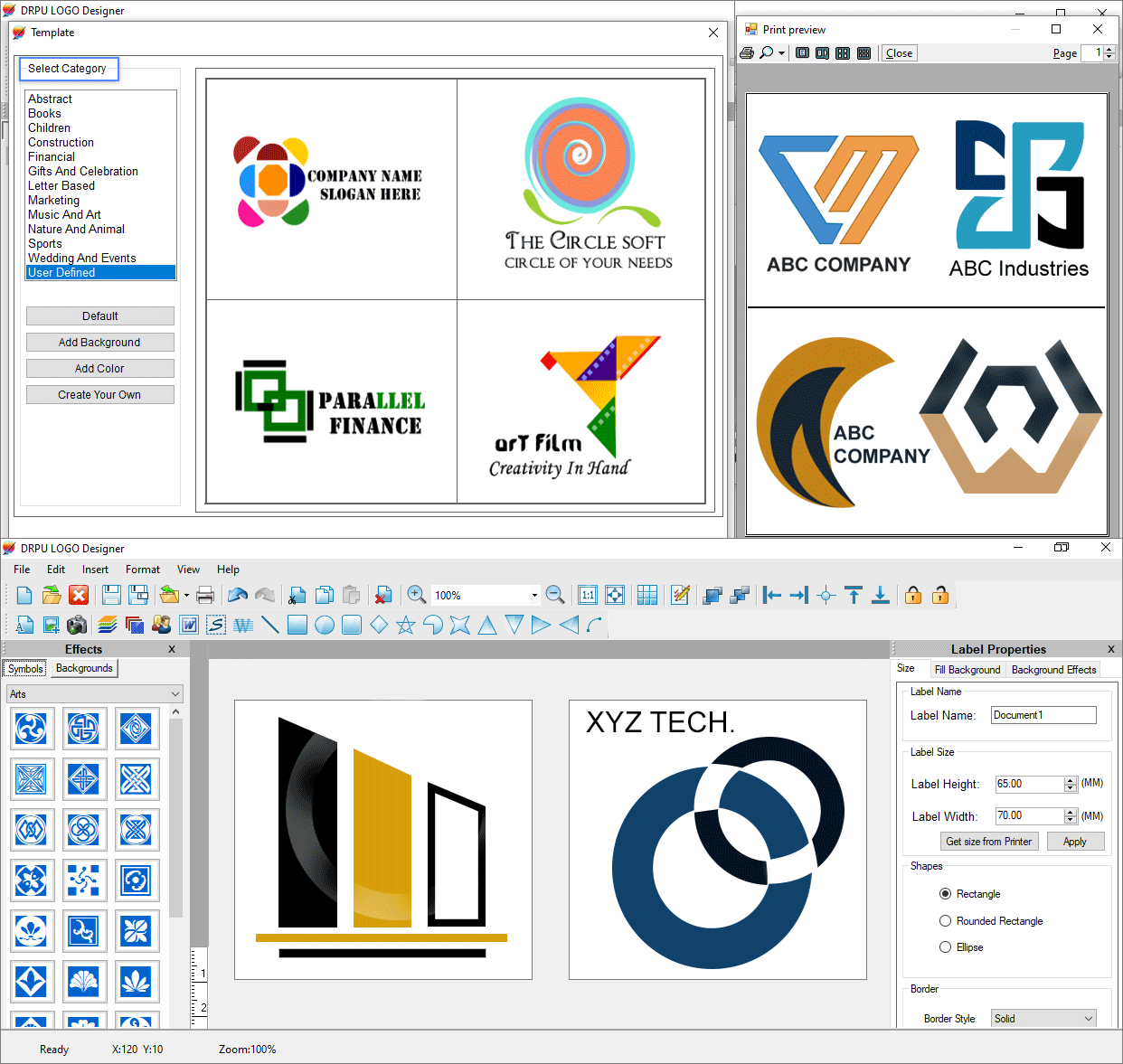Viewport: 1123px width, 1064px height.
Task: Open the File menu
Action: tap(22, 570)
